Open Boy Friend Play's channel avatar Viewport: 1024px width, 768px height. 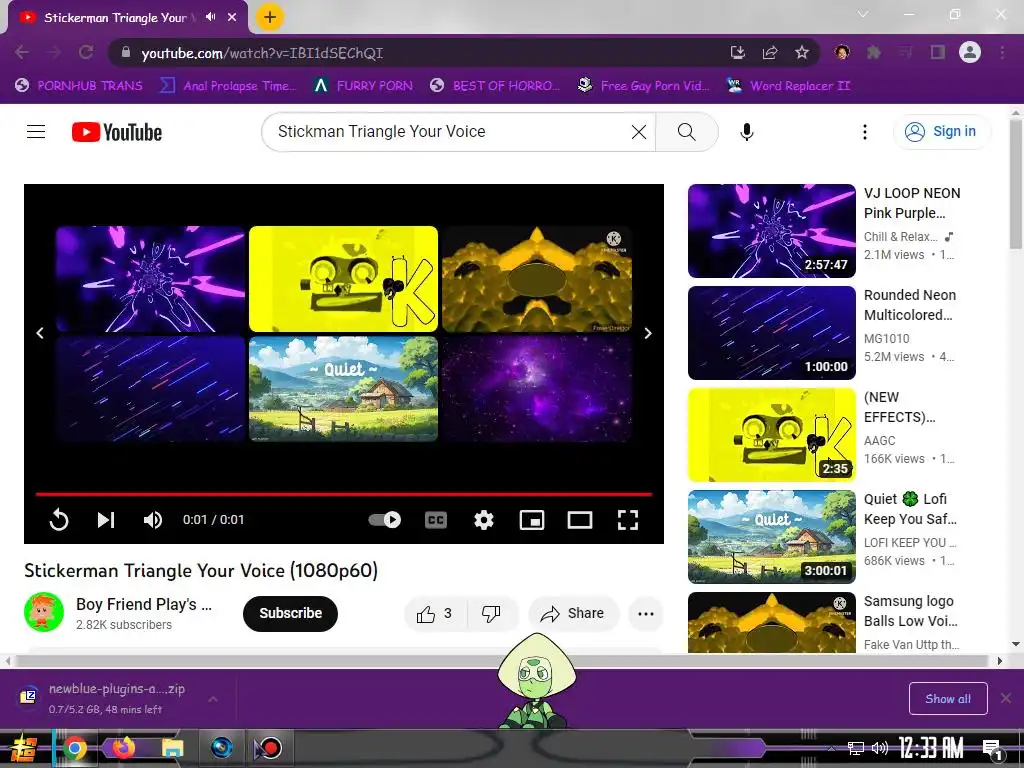pyautogui.click(x=44, y=613)
